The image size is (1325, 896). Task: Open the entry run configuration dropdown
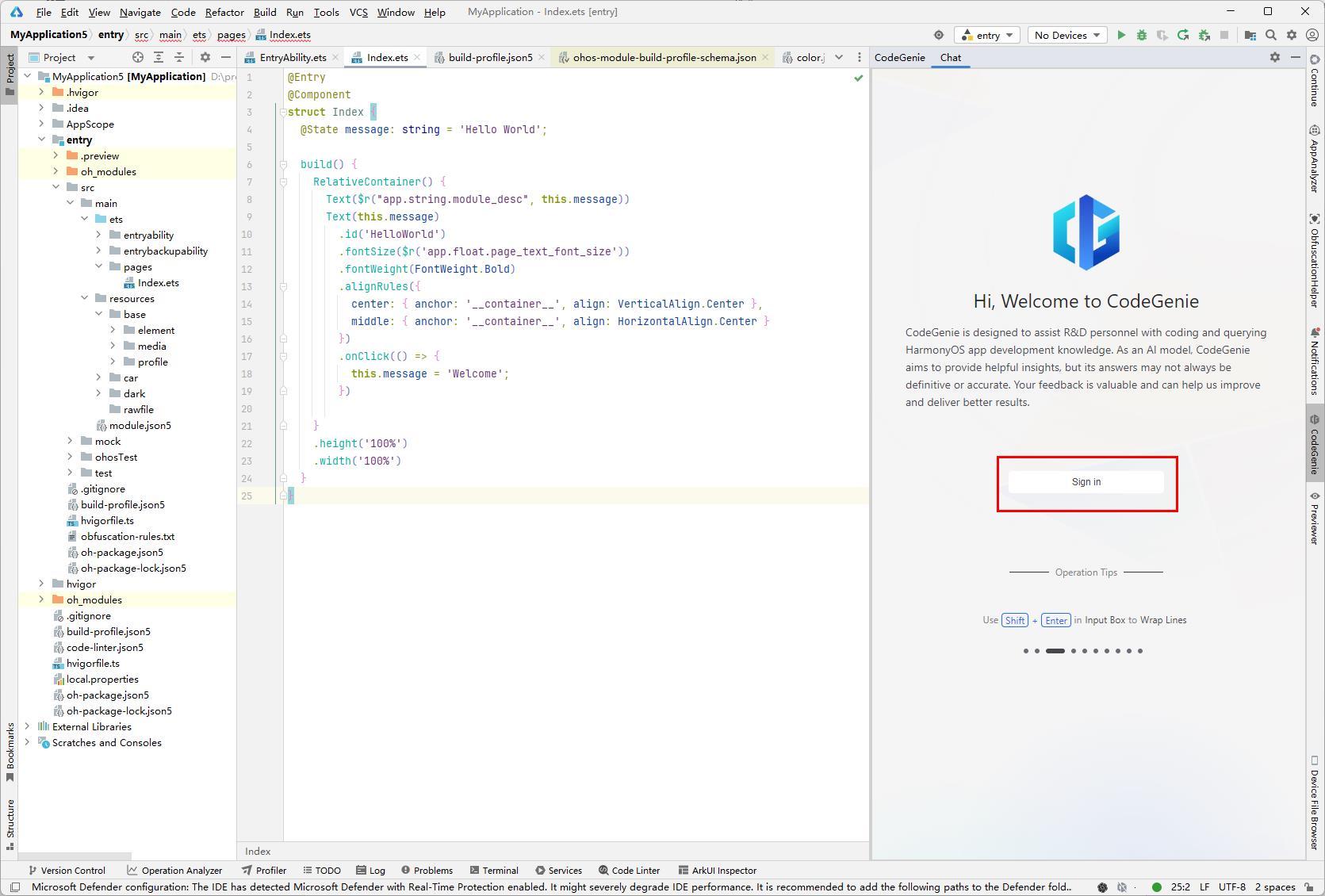[x=987, y=35]
